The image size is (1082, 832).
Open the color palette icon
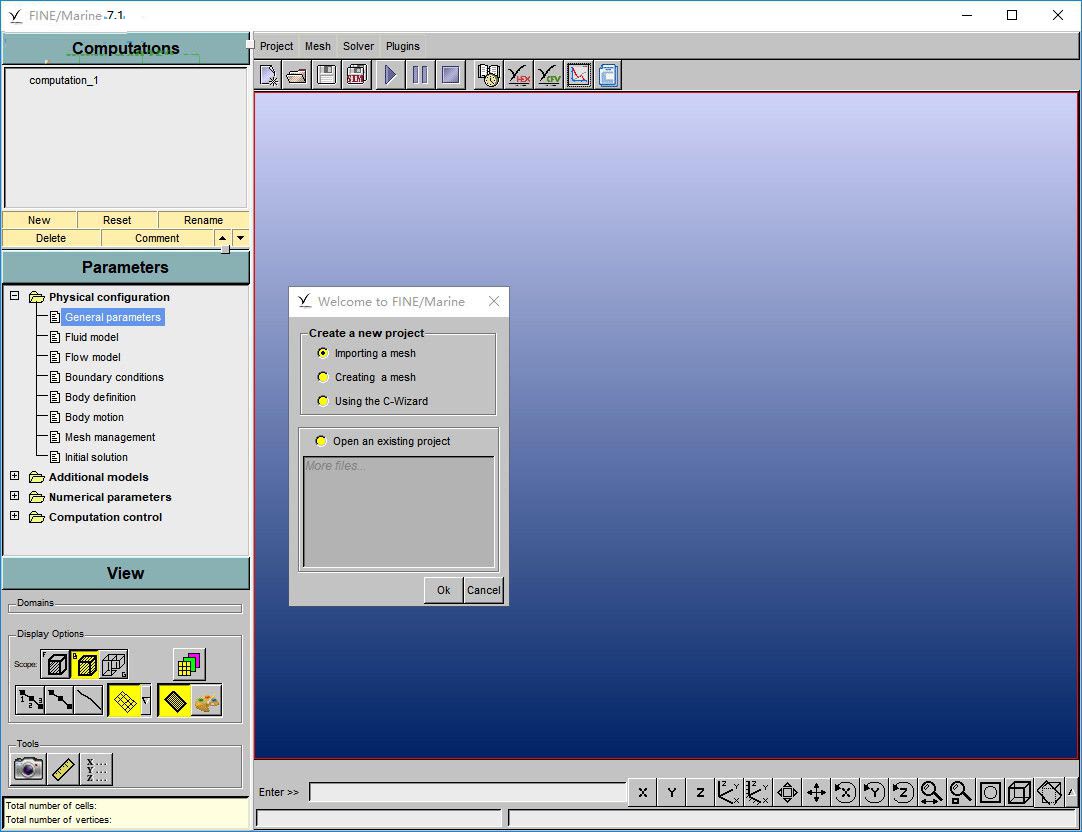[206, 701]
